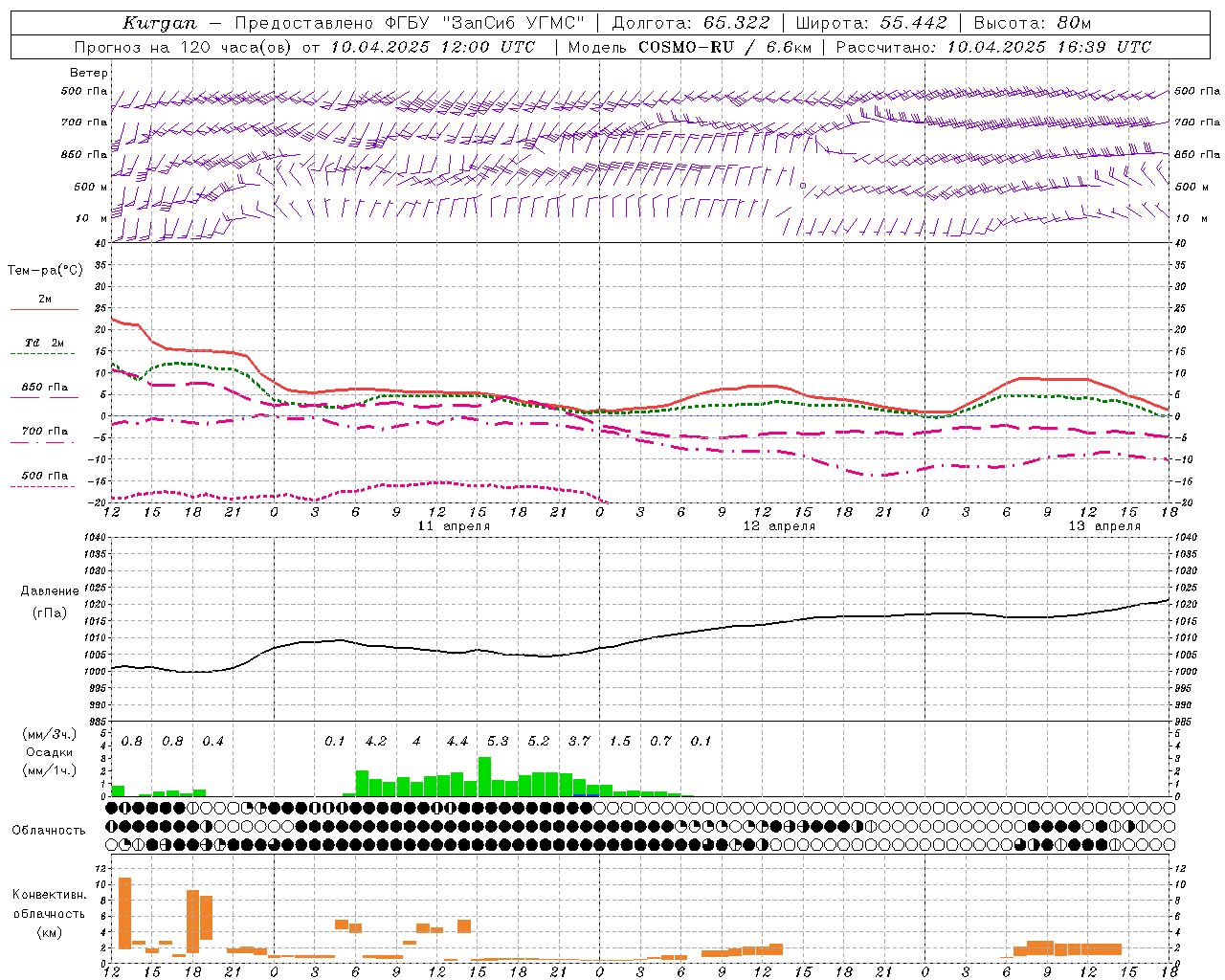Click the "Тем-ра(°C)" temperature label
This screenshot has height=980, width=1225.
click(45, 271)
